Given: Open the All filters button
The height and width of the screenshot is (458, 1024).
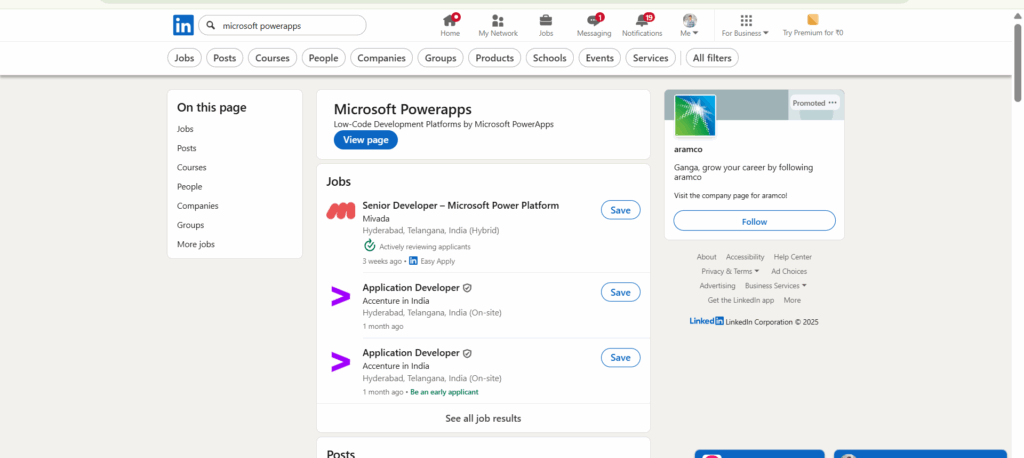Looking at the screenshot, I should pos(712,58).
